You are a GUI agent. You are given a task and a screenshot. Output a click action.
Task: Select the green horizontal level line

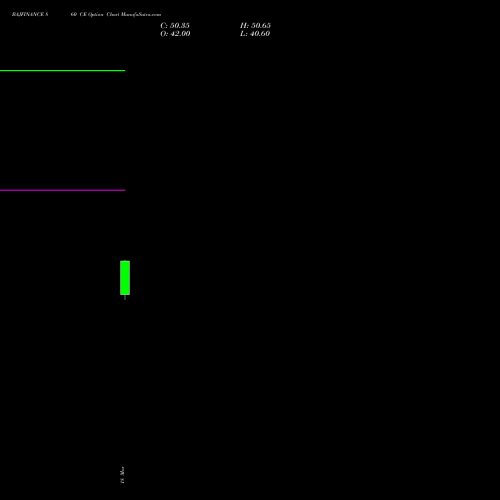(x=62, y=70)
